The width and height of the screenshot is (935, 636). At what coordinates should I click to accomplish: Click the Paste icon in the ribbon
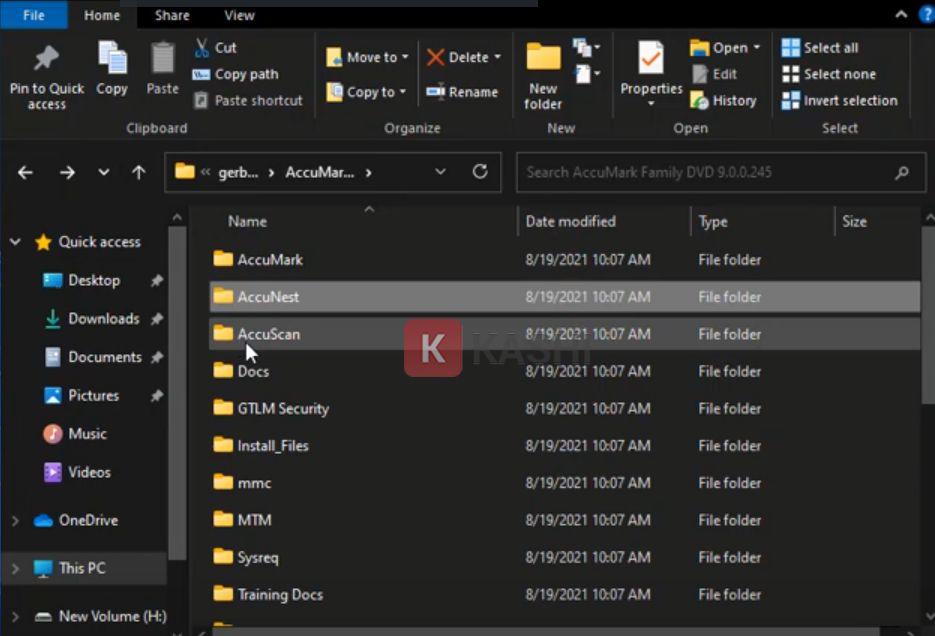pyautogui.click(x=162, y=60)
